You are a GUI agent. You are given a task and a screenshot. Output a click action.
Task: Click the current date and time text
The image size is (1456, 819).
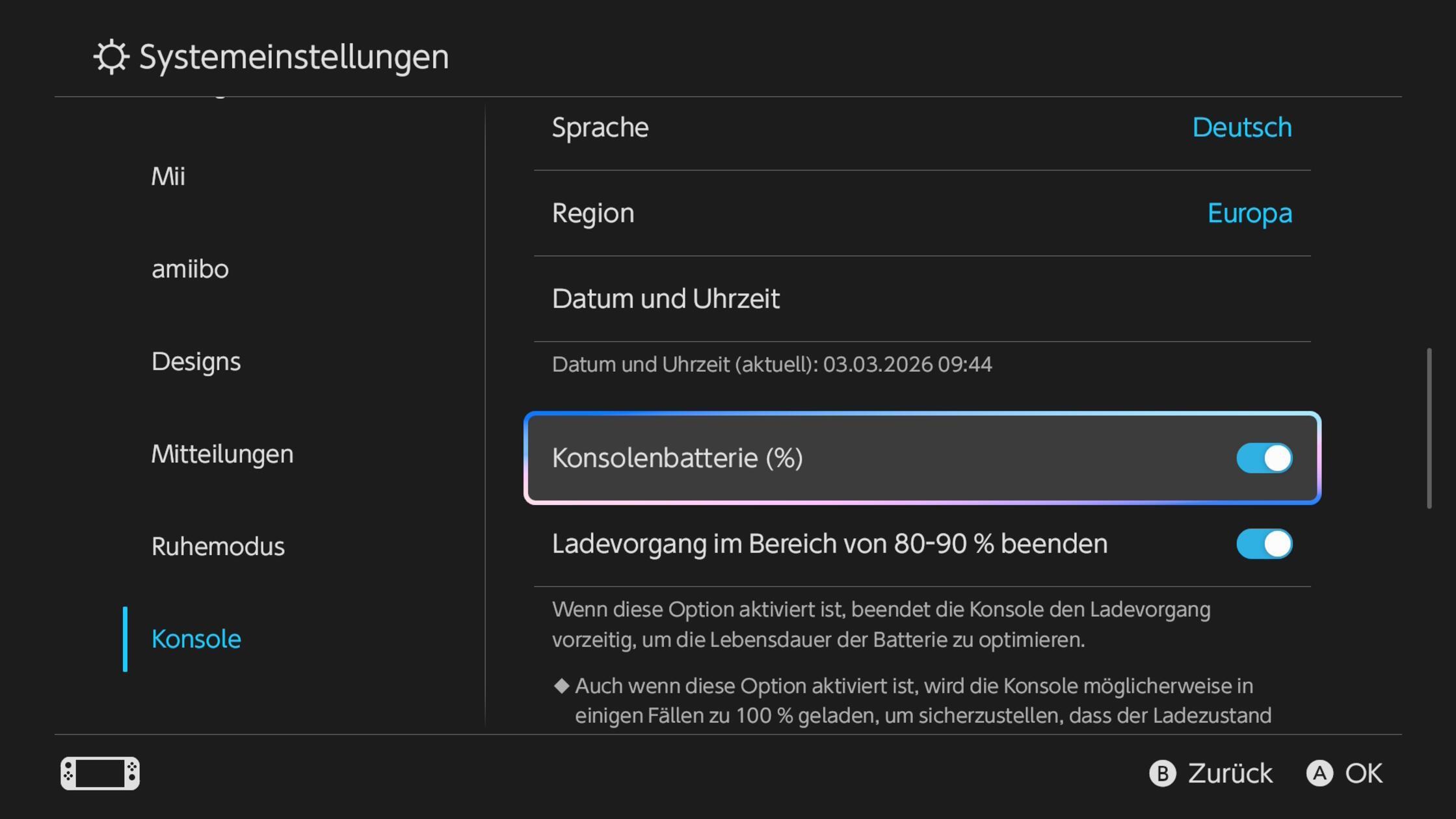(x=771, y=365)
